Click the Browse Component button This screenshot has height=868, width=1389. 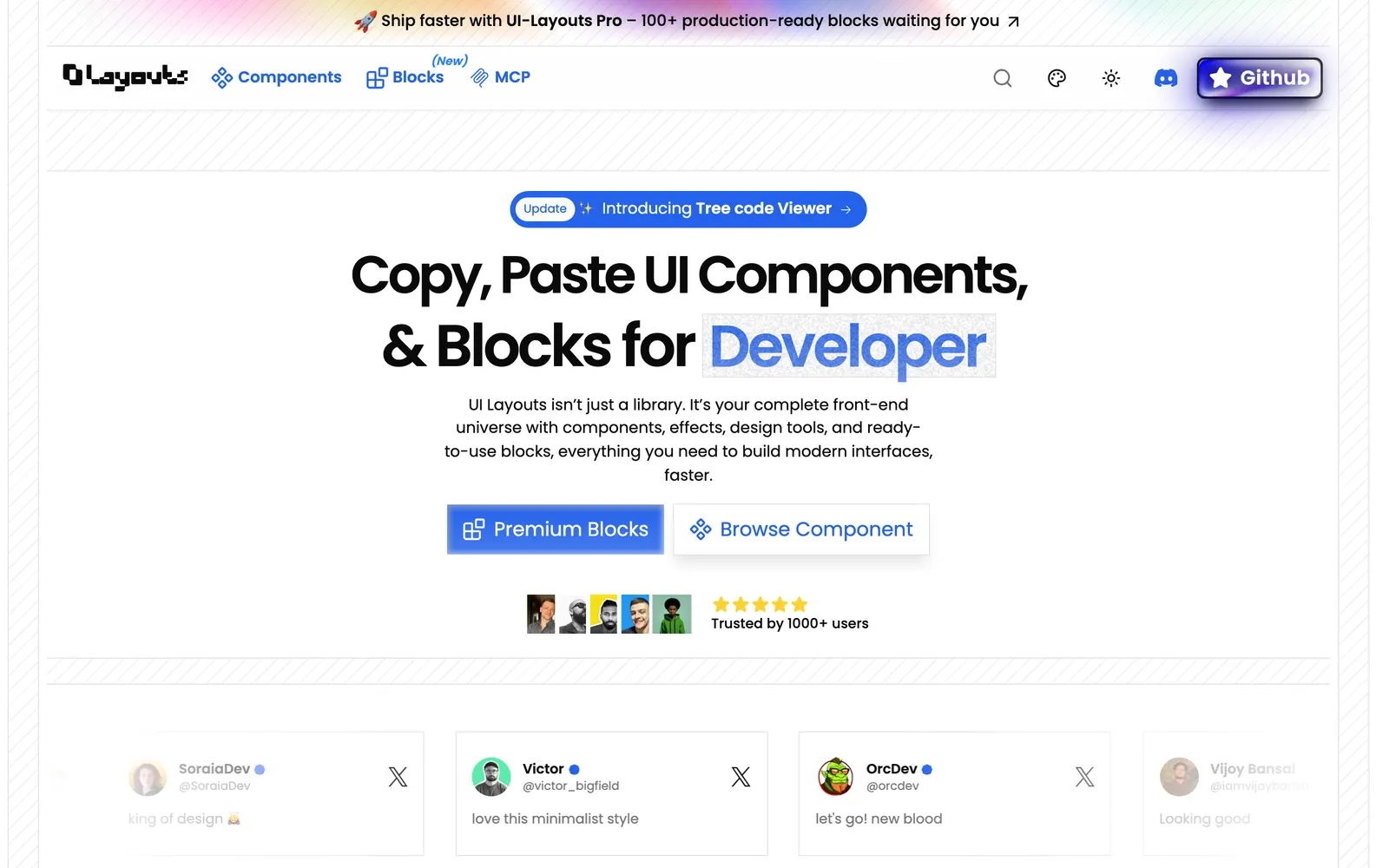(x=801, y=529)
